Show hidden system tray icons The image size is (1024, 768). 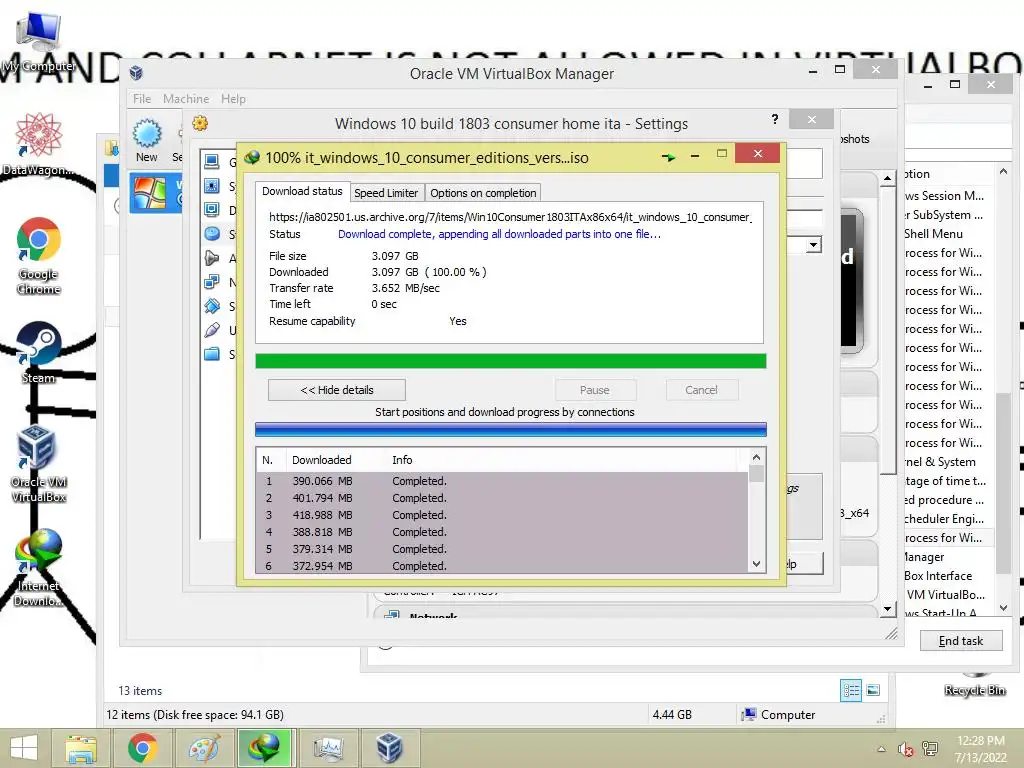click(881, 749)
